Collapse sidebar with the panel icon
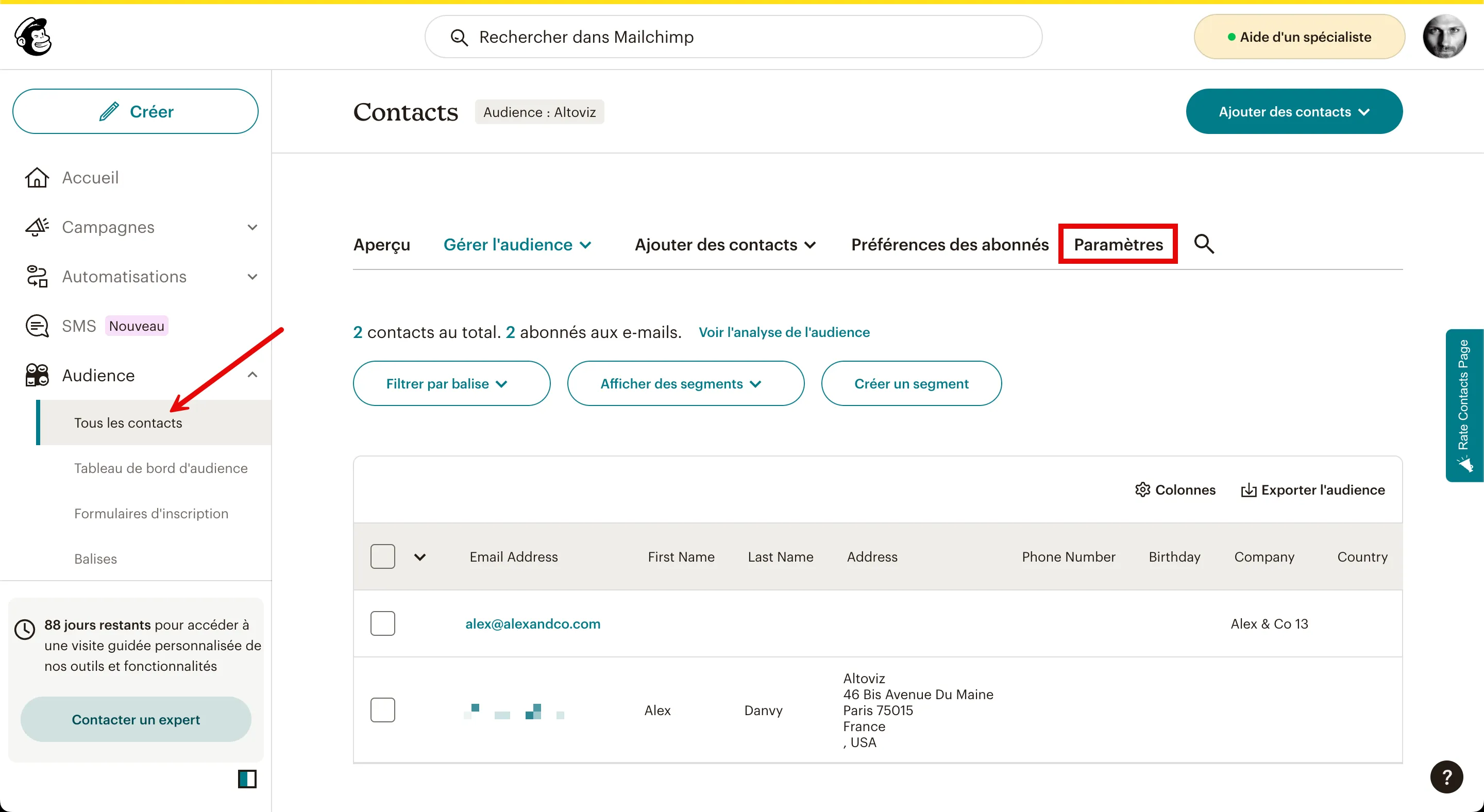 tap(247, 779)
